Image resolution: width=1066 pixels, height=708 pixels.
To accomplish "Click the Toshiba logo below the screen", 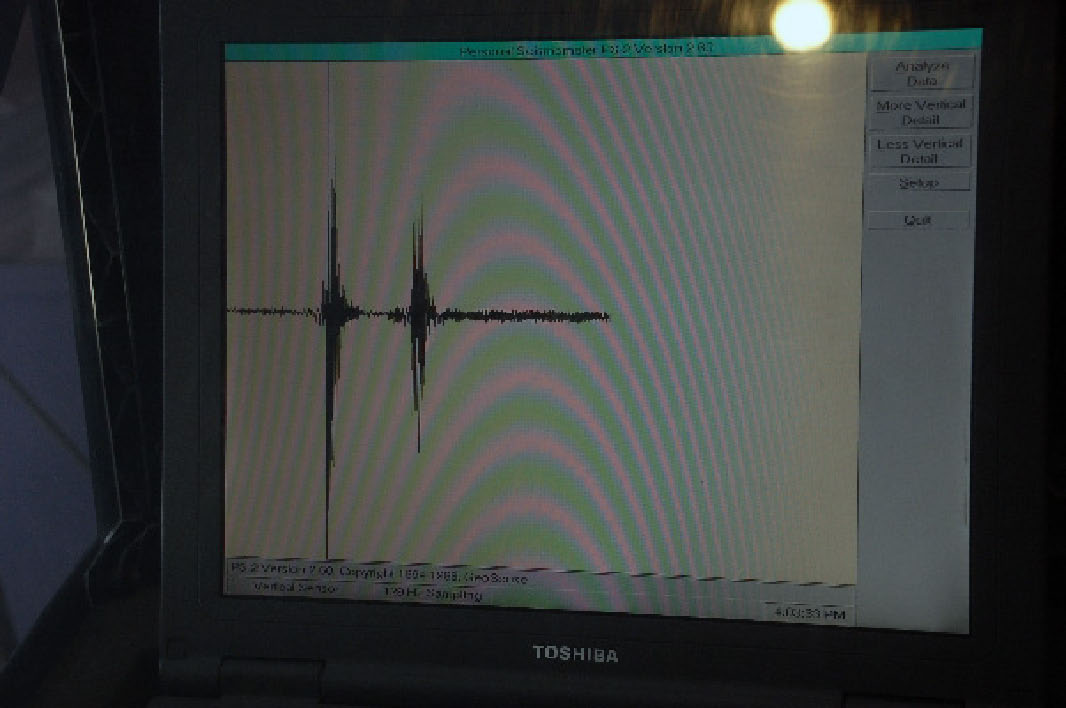I will [x=575, y=654].
